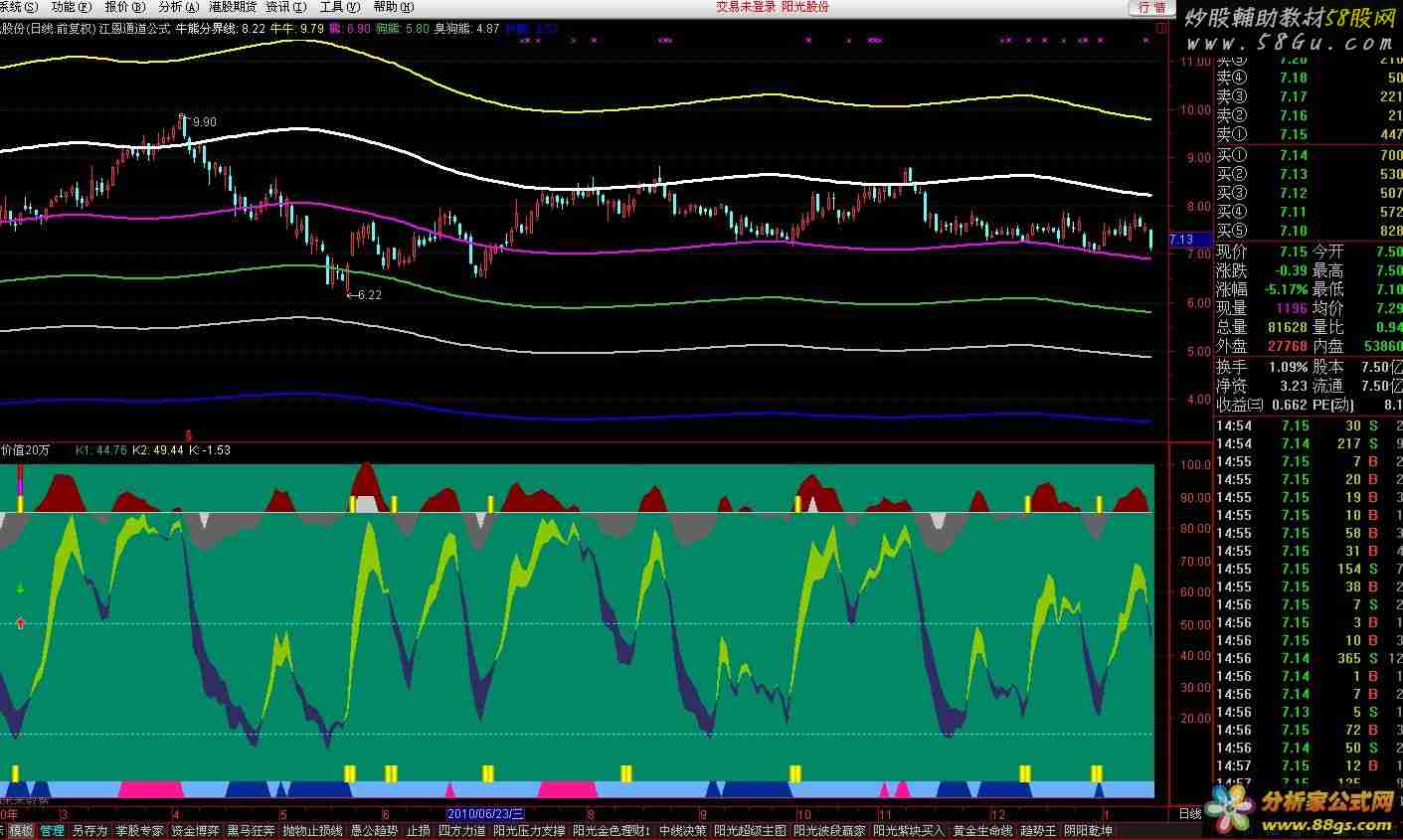The image size is (1403, 840).
Task: Switch to the 止损 indicator tab
Action: [418, 830]
